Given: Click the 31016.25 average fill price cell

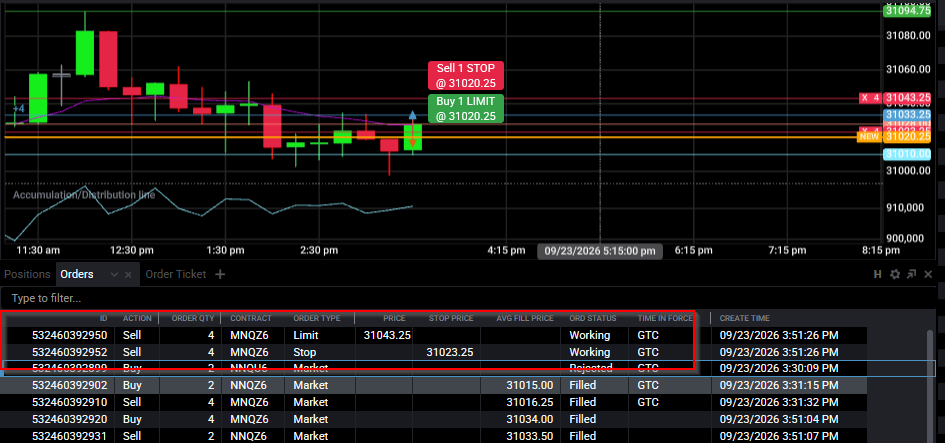Looking at the screenshot, I should (529, 402).
